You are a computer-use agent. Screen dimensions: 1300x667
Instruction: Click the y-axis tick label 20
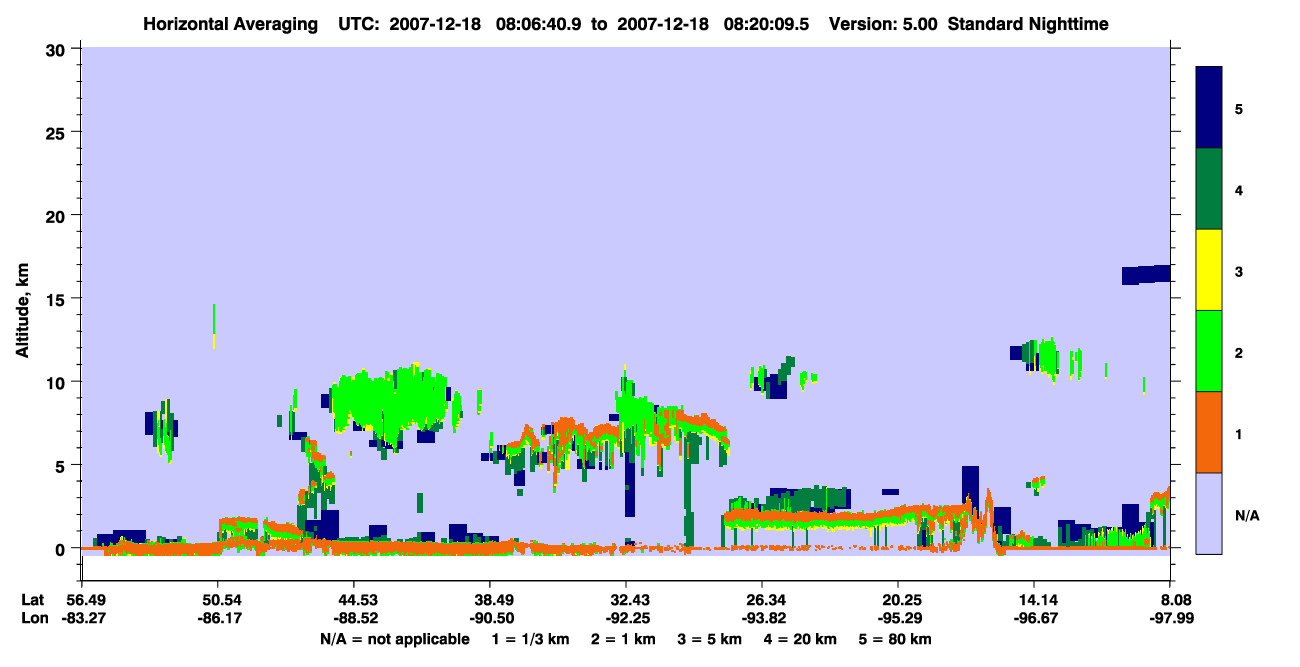(x=57, y=215)
